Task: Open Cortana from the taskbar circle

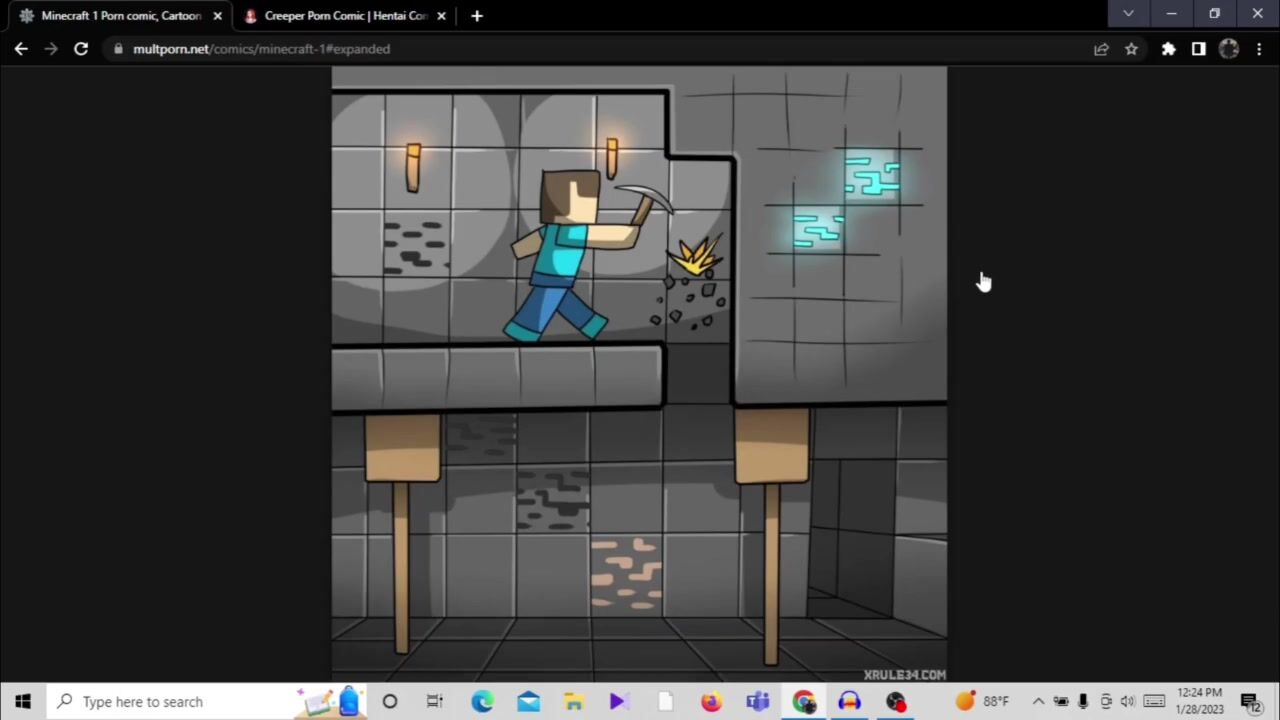Action: click(x=390, y=701)
